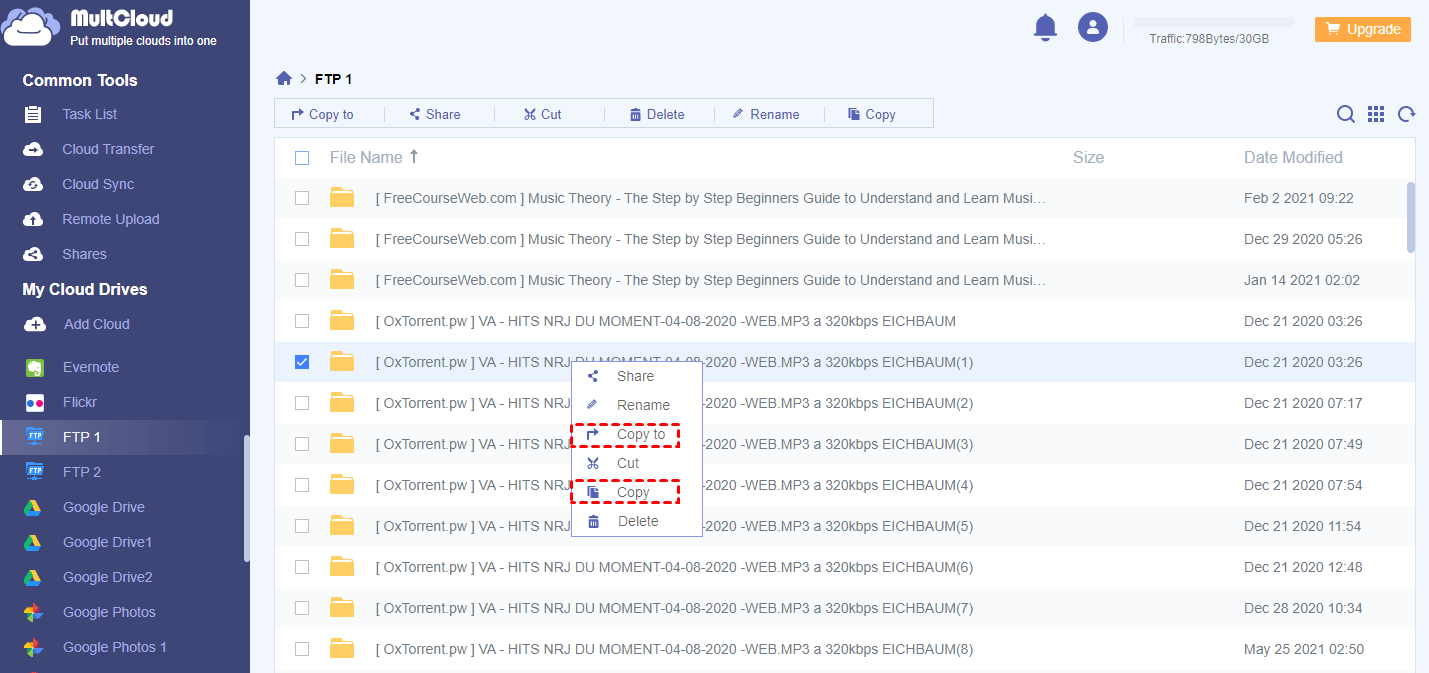This screenshot has height=673, width=1429.
Task: Select Rename in the context menu
Action: coord(641,405)
